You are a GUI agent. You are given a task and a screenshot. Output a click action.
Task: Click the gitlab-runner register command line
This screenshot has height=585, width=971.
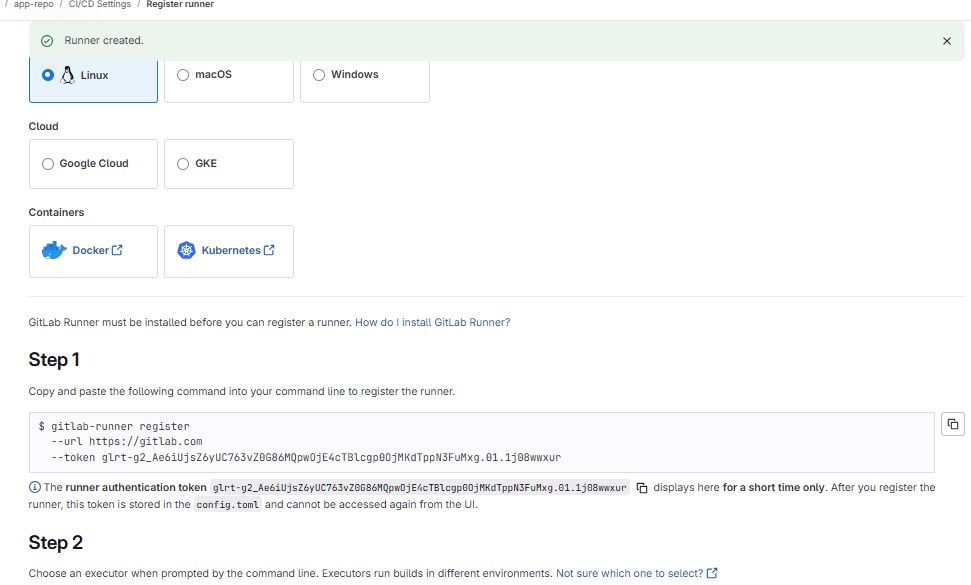pos(114,427)
